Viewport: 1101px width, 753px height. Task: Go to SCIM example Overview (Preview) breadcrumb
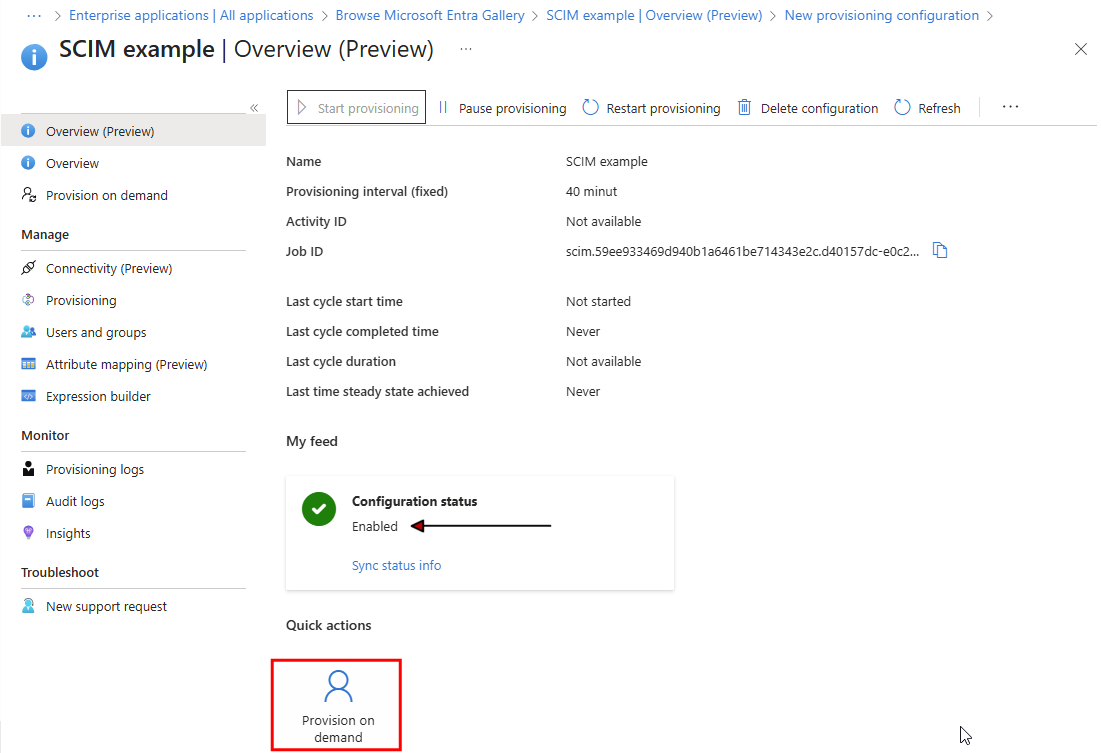(x=654, y=15)
